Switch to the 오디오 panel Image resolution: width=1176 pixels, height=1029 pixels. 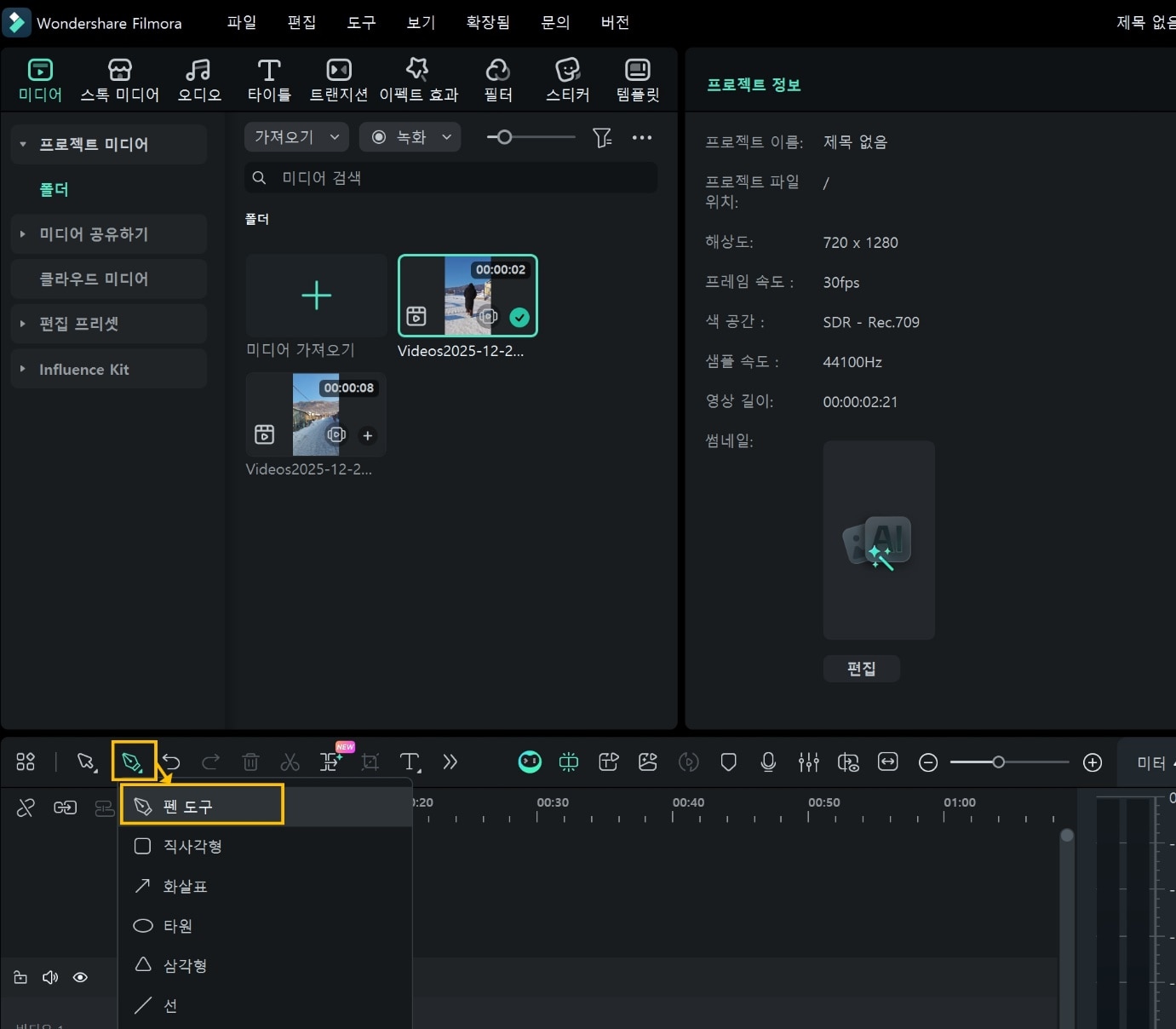tap(198, 78)
